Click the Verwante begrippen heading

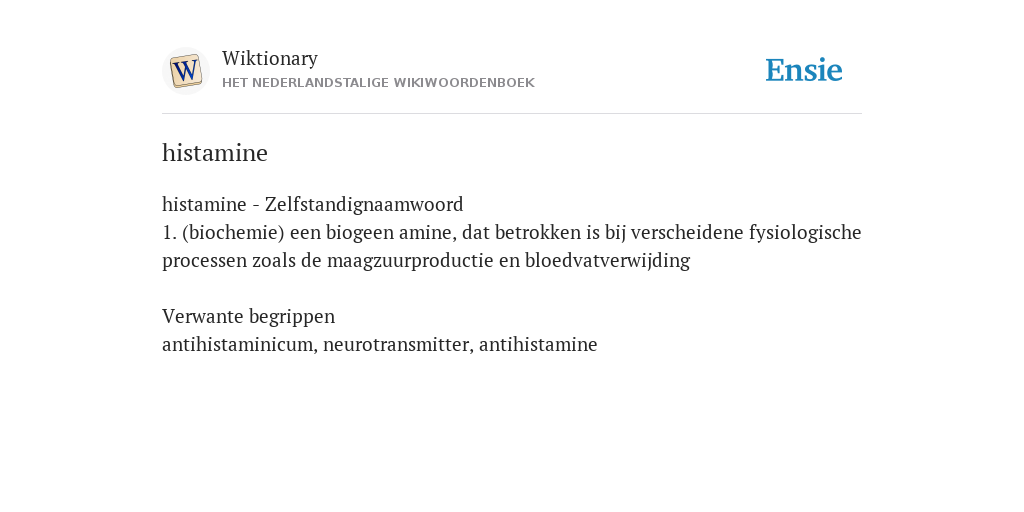(248, 317)
